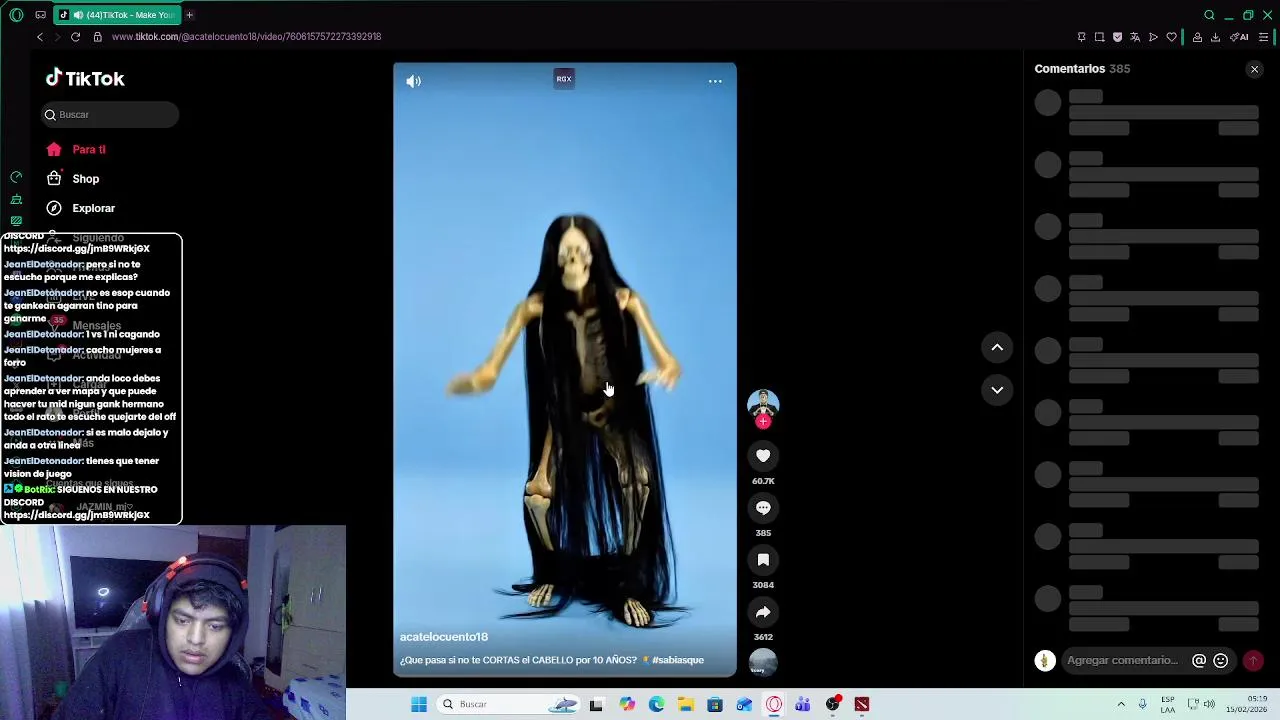Open Outlook from the taskbar

[744, 704]
